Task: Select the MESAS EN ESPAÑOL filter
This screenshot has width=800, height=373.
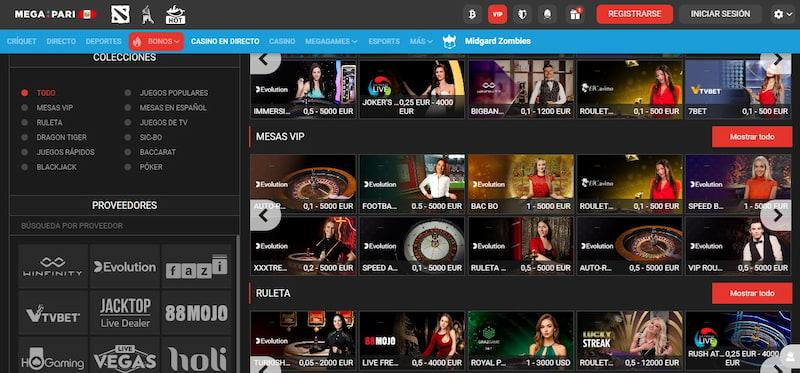Action: (166, 108)
